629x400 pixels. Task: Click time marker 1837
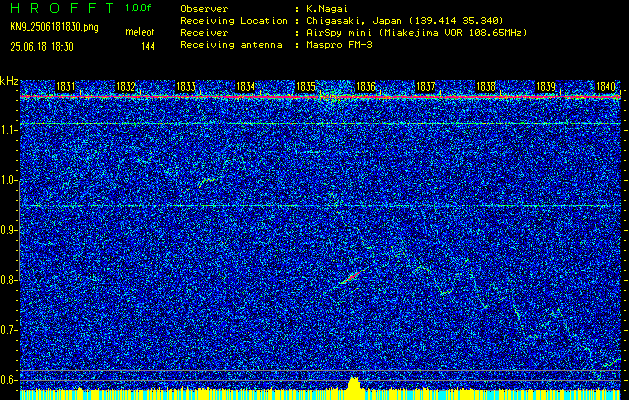point(426,86)
